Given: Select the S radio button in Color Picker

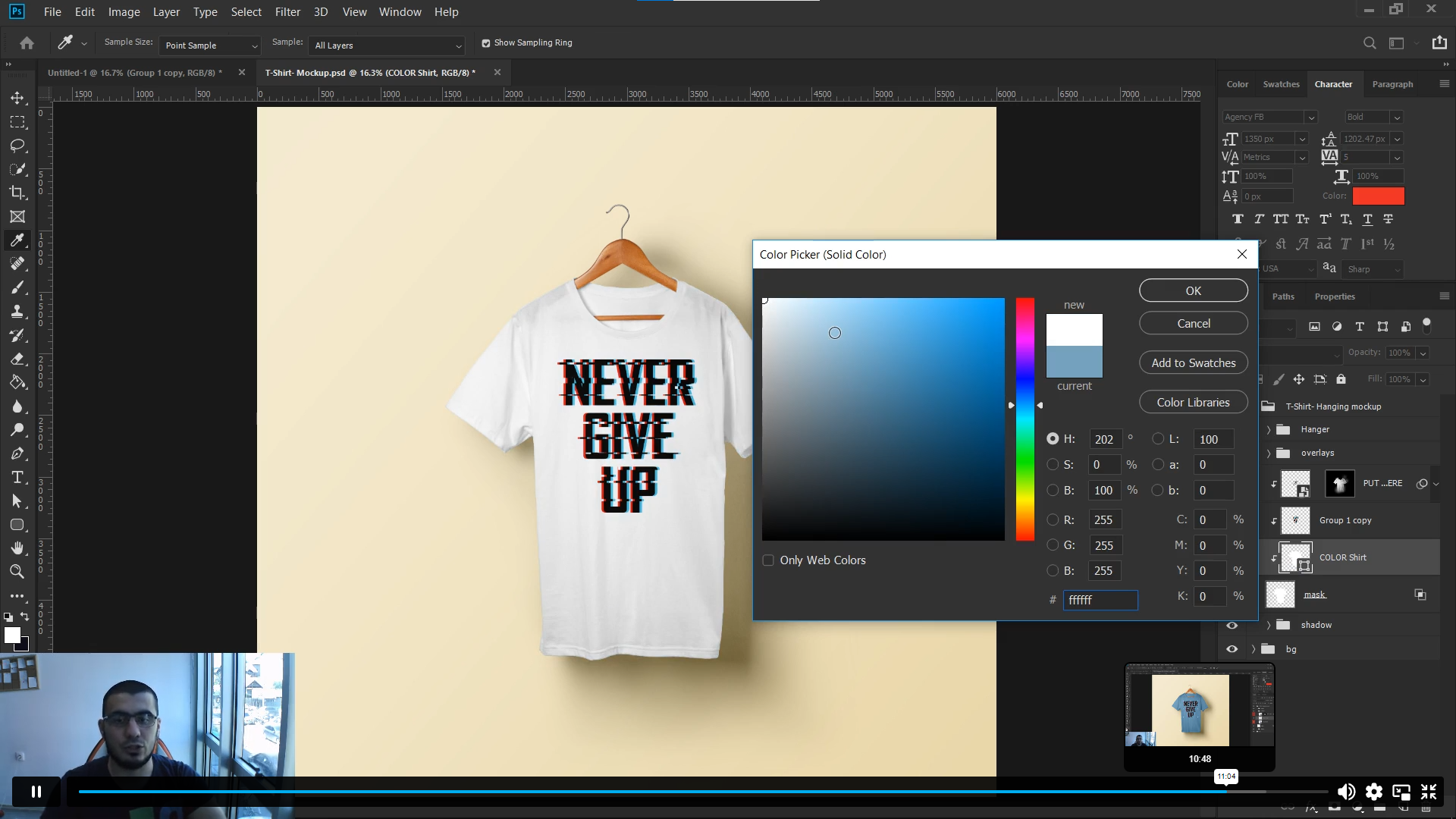Looking at the screenshot, I should (x=1053, y=464).
